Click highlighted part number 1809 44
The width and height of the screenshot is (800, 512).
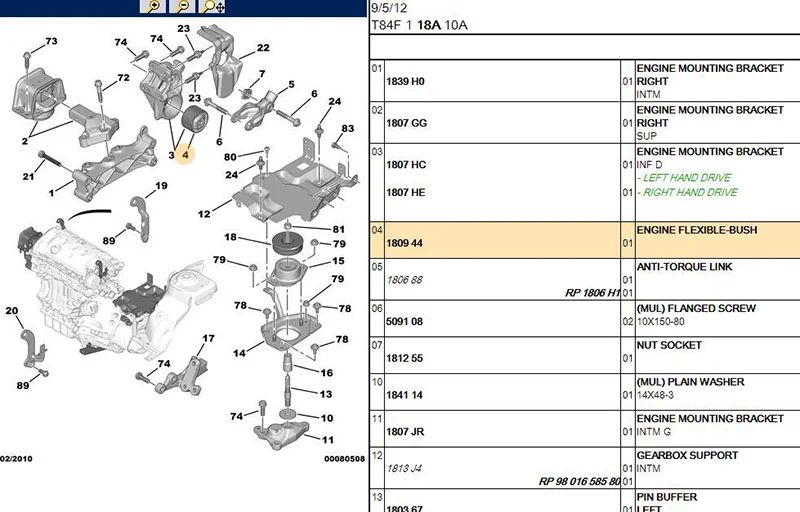(x=405, y=243)
